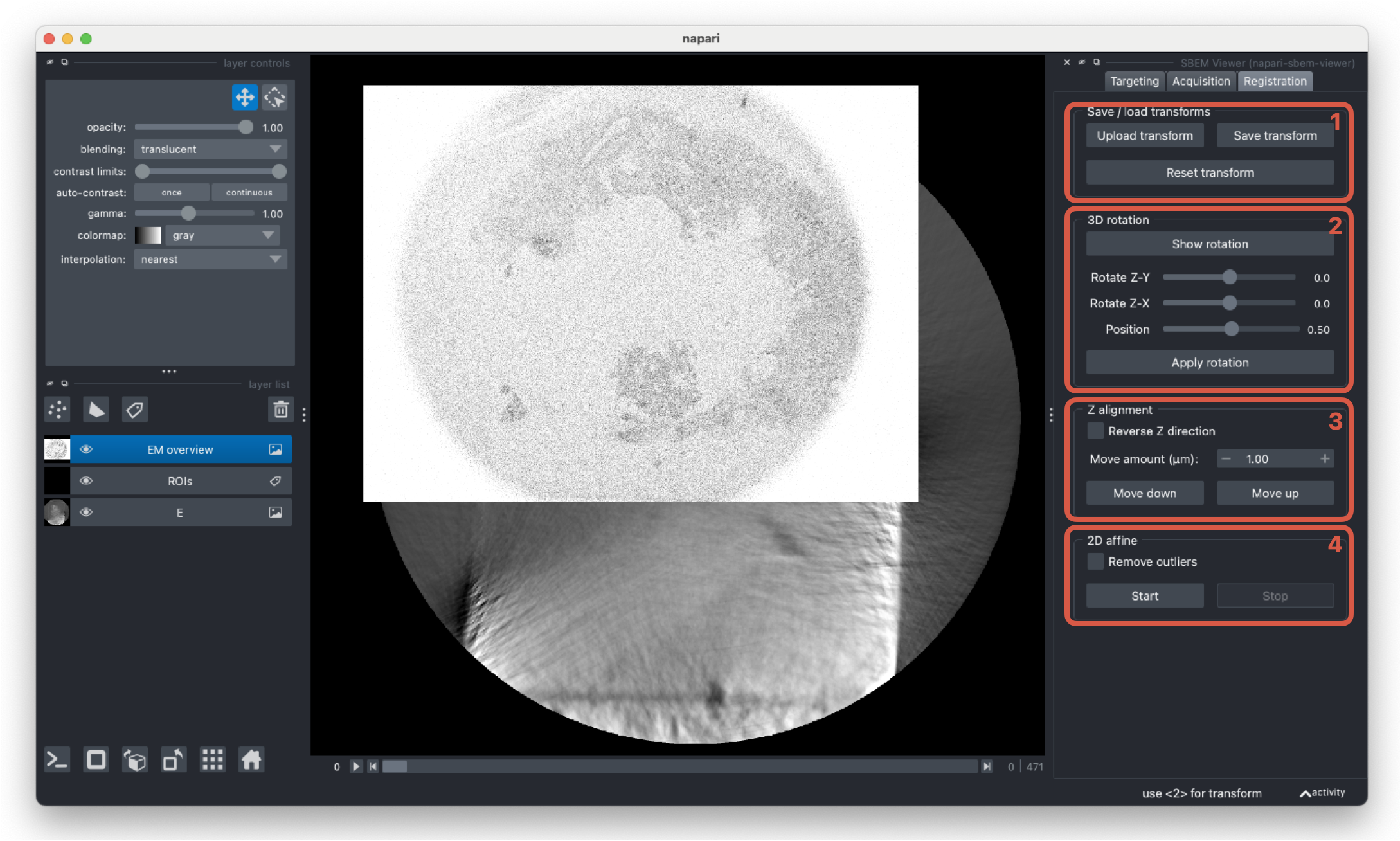Viewport: 1400px width, 841px height.
Task: Jump to first slice button
Action: [x=373, y=766]
